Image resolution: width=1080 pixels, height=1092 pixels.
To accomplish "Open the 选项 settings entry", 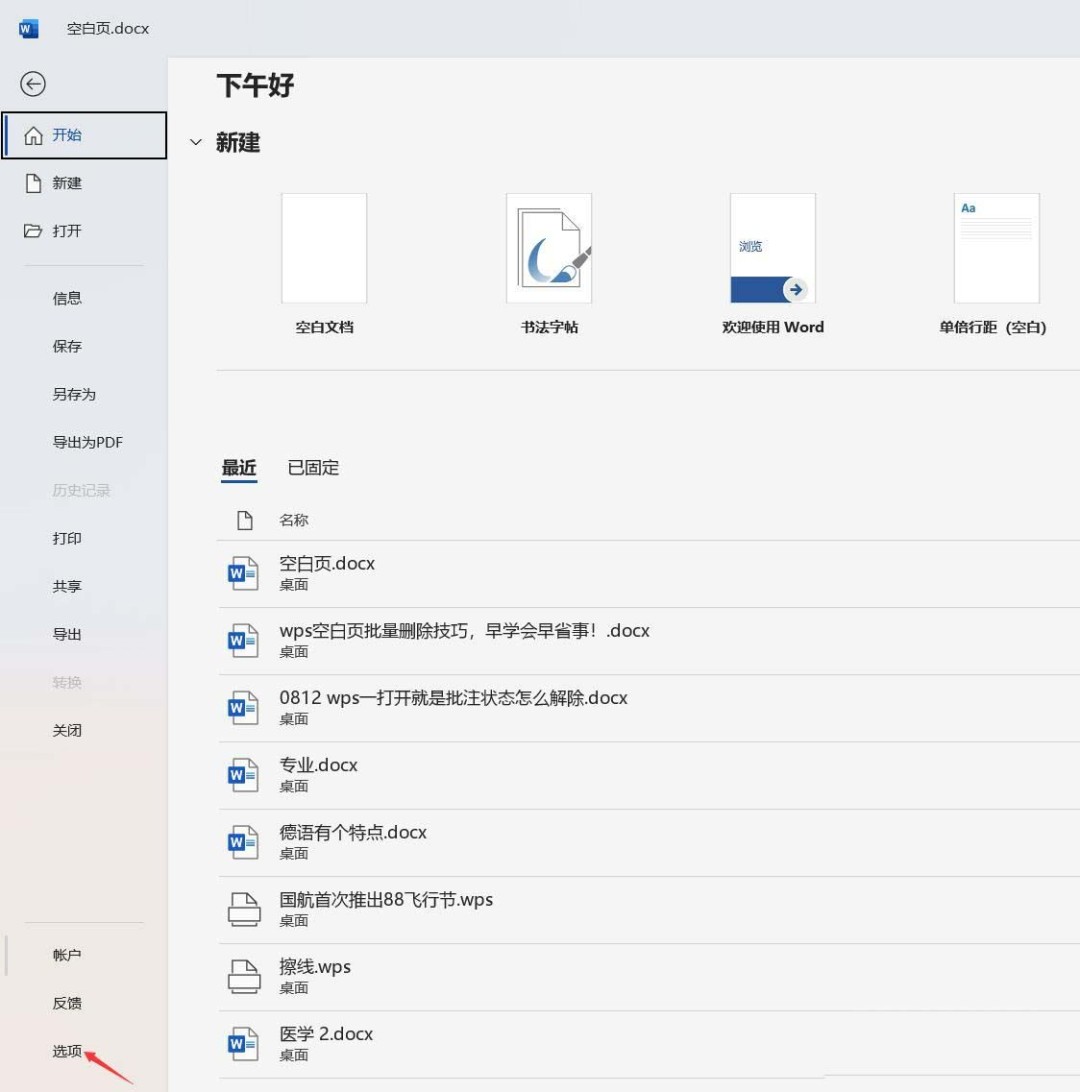I will click(66, 1052).
